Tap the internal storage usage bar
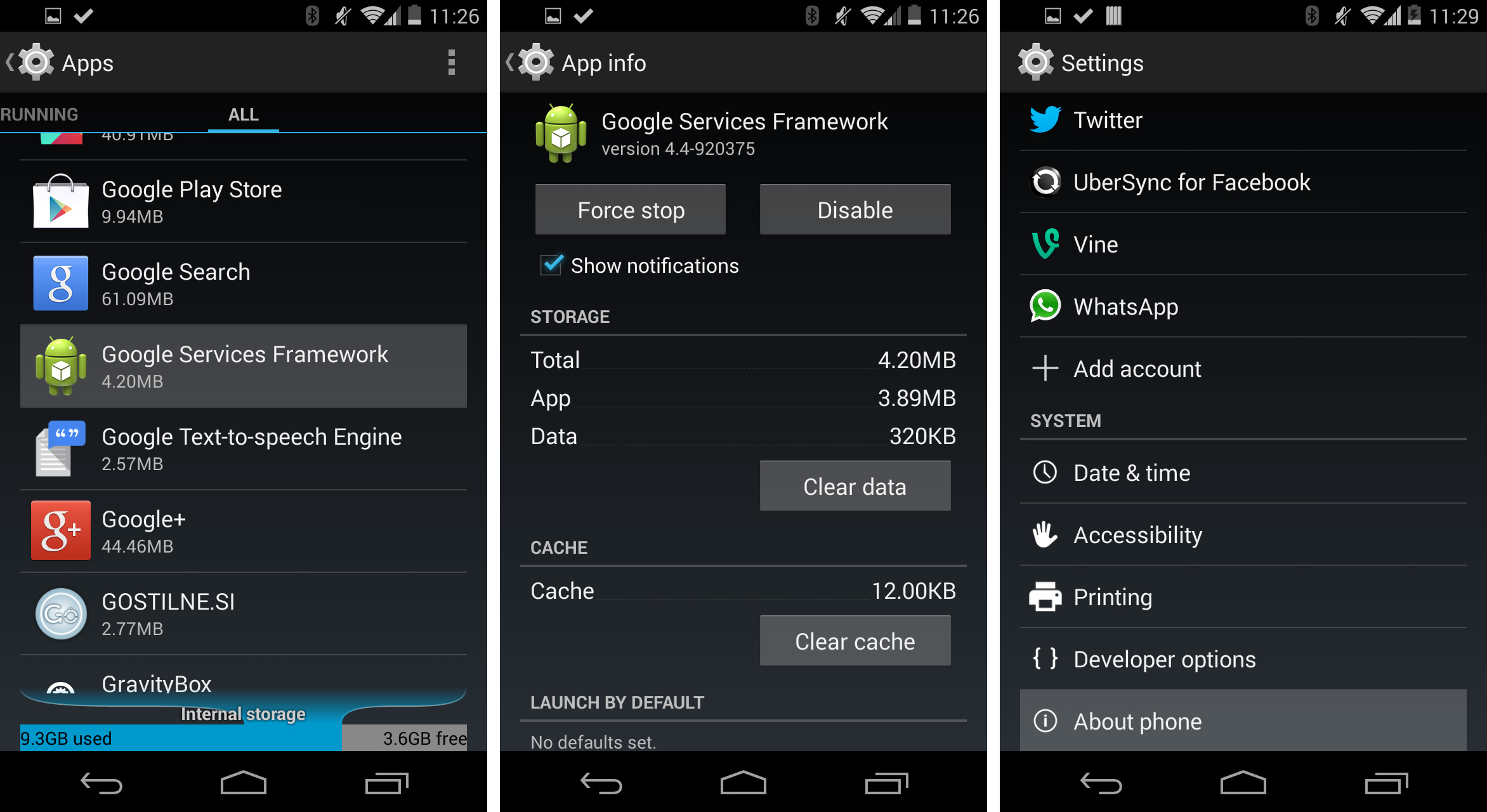1487x812 pixels. point(244,738)
